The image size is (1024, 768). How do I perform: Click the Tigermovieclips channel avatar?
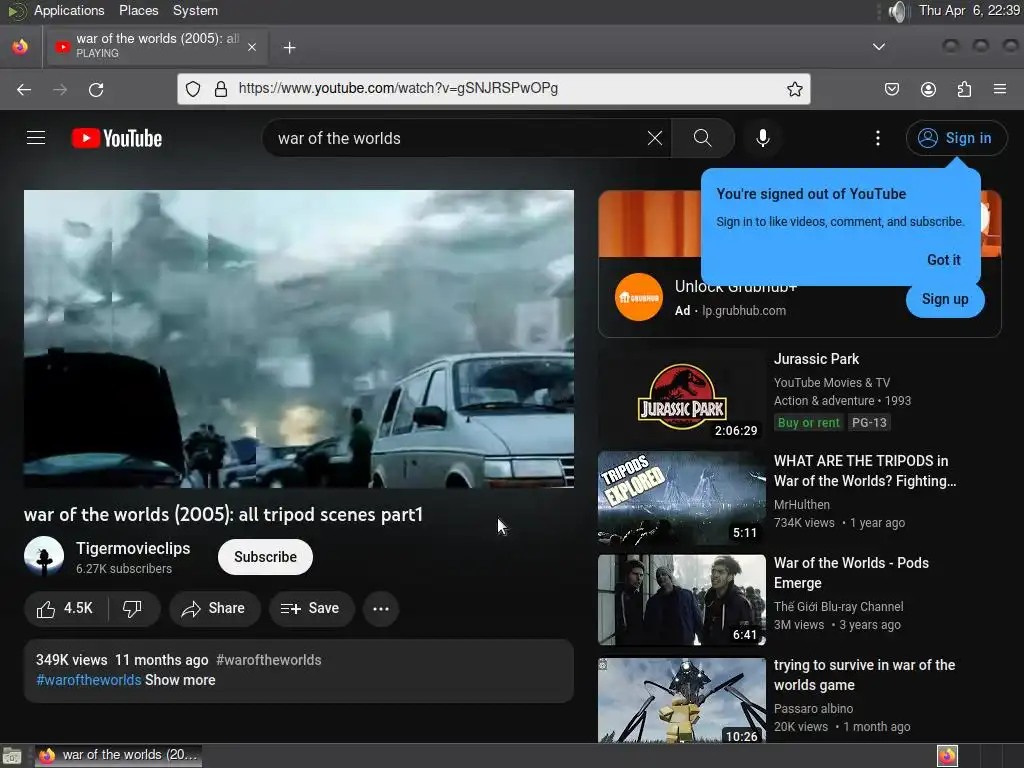tap(44, 556)
